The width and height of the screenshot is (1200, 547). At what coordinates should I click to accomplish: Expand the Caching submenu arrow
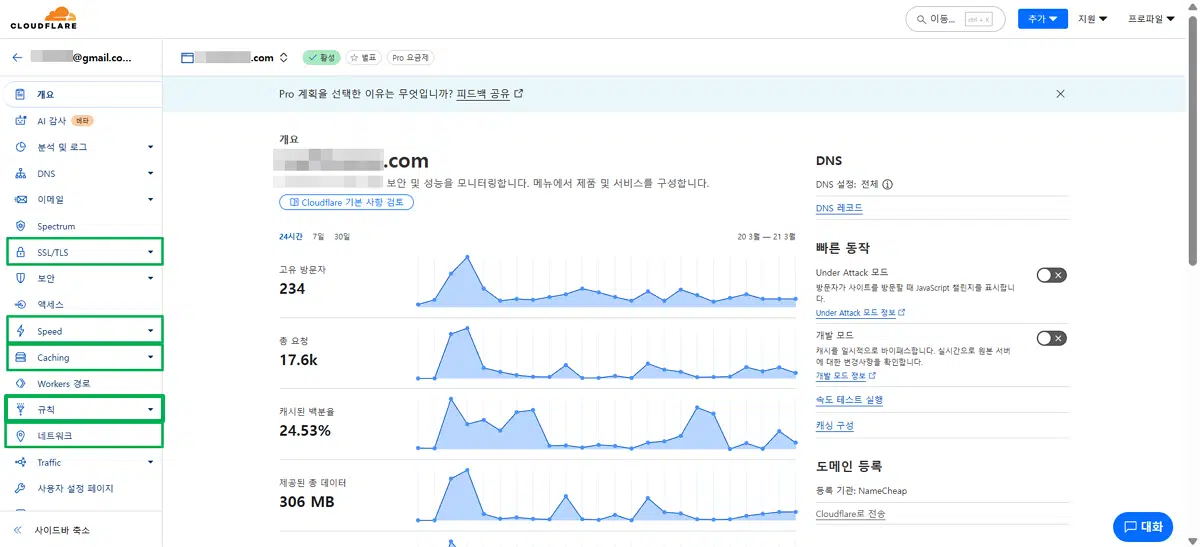(151, 357)
